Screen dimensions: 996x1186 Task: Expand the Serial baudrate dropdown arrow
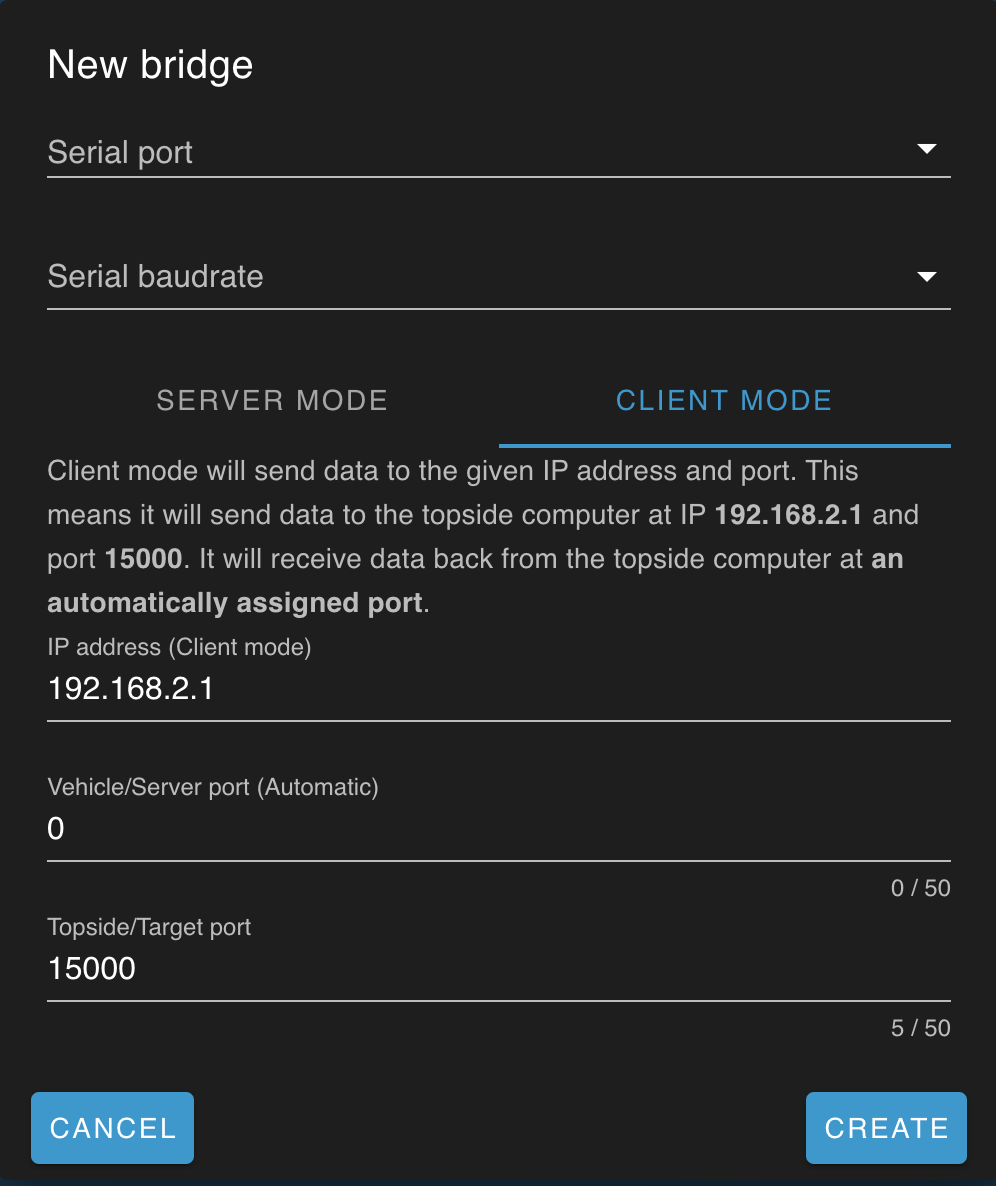pos(926,277)
